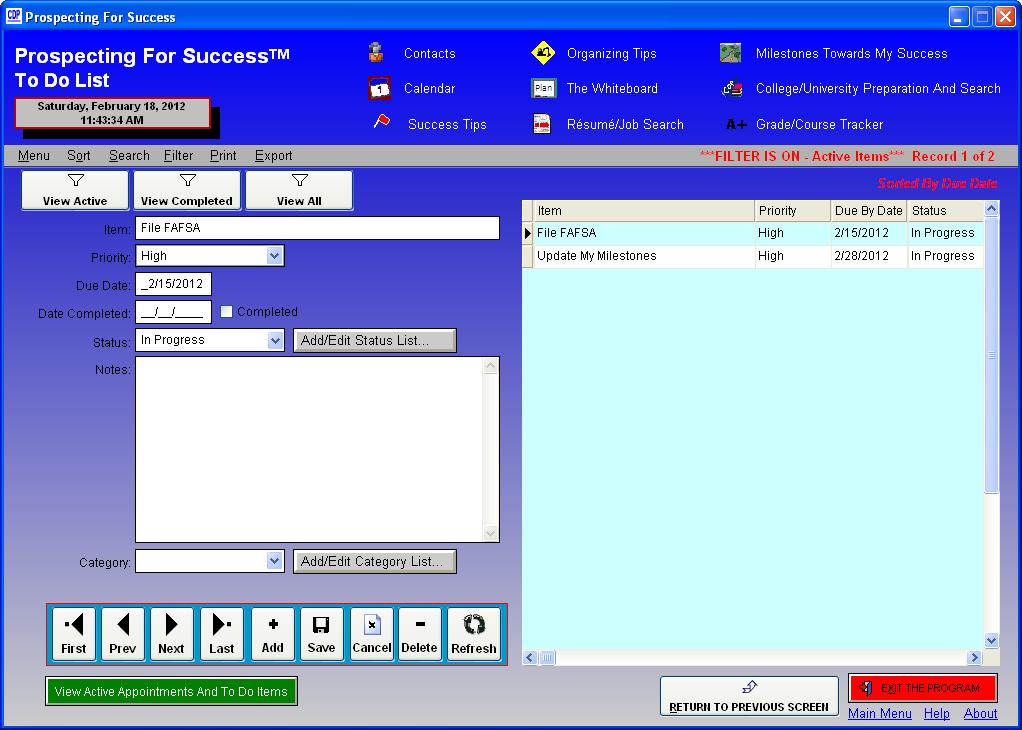Open the Print menu
Image resolution: width=1022 pixels, height=730 pixels.
(223, 156)
